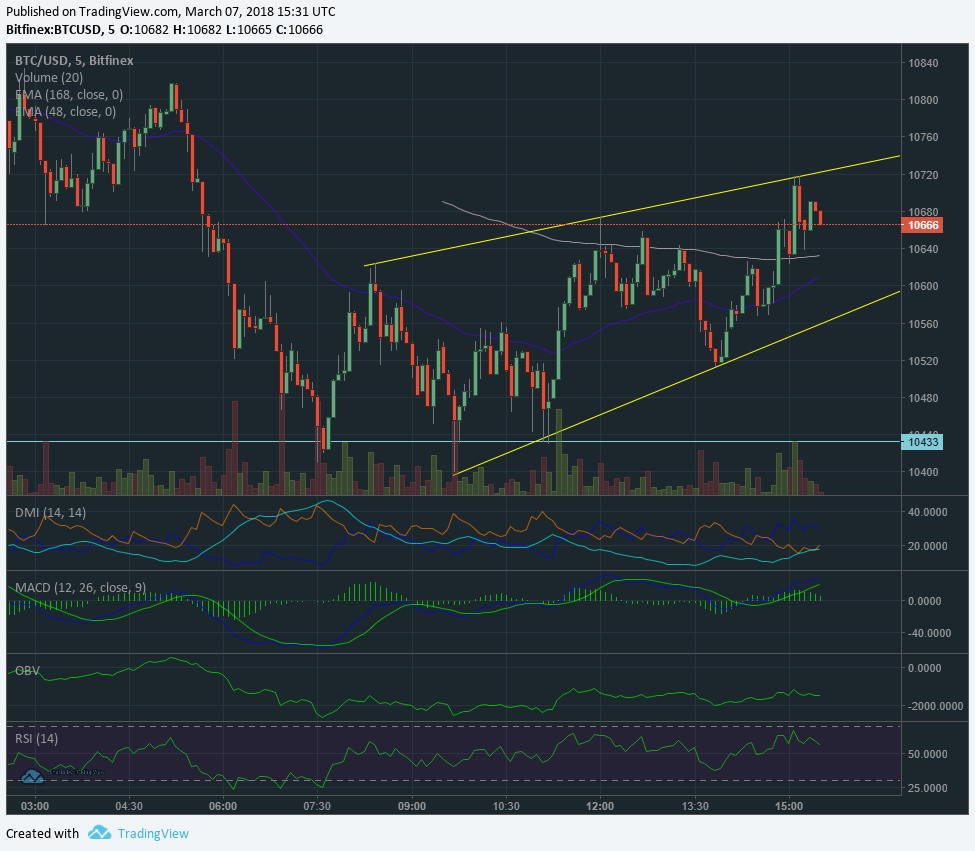Viewport: 975px width, 851px height.
Task: Click the 10:30 time axis label
Action: (506, 806)
